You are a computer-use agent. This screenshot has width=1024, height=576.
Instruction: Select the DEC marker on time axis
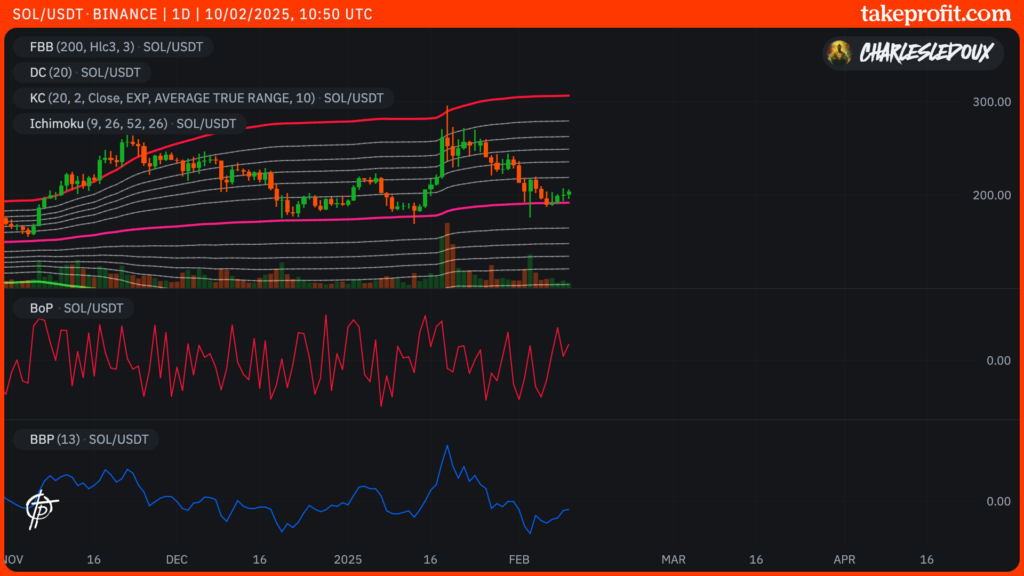point(176,559)
